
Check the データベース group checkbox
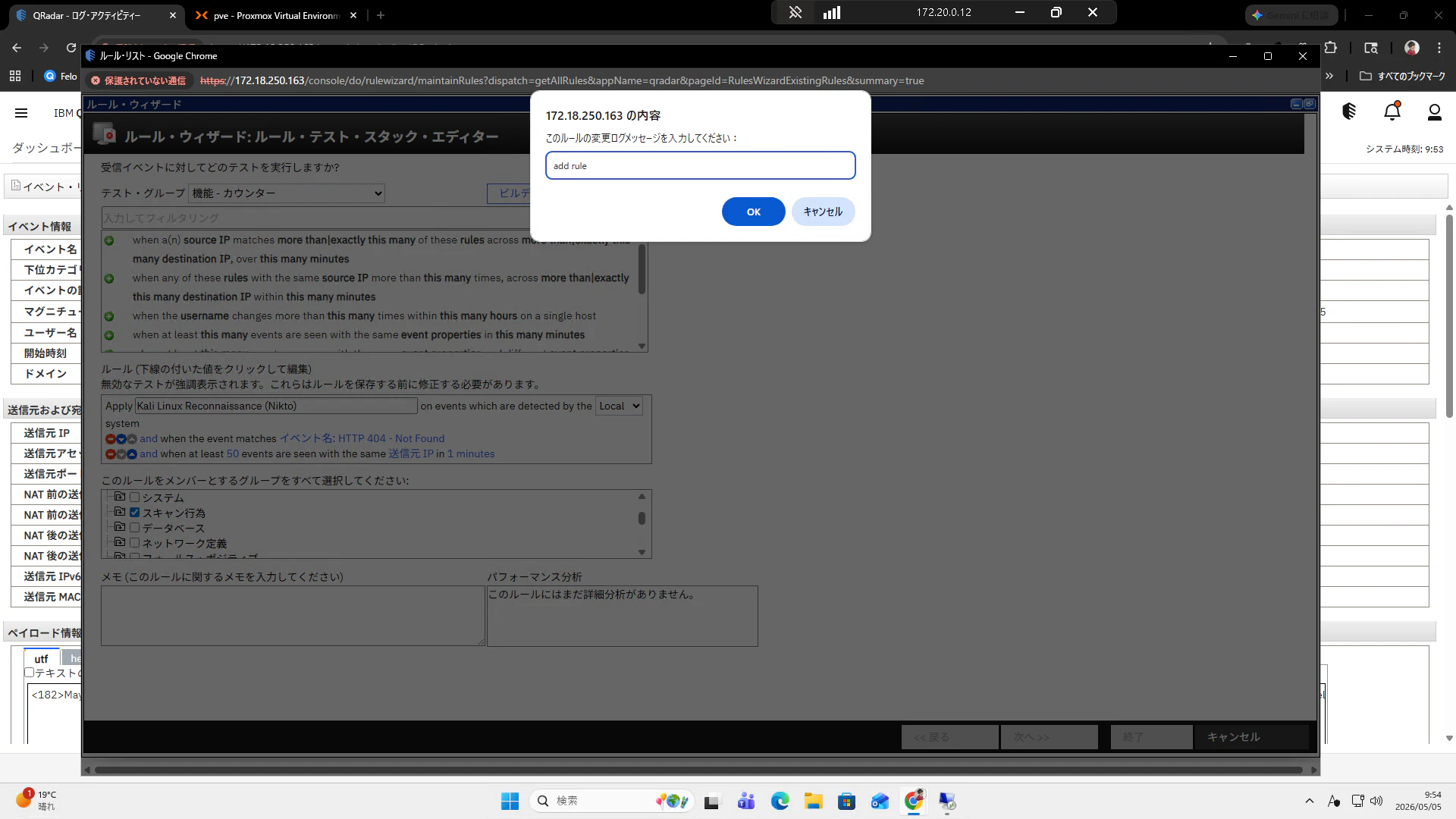(135, 528)
